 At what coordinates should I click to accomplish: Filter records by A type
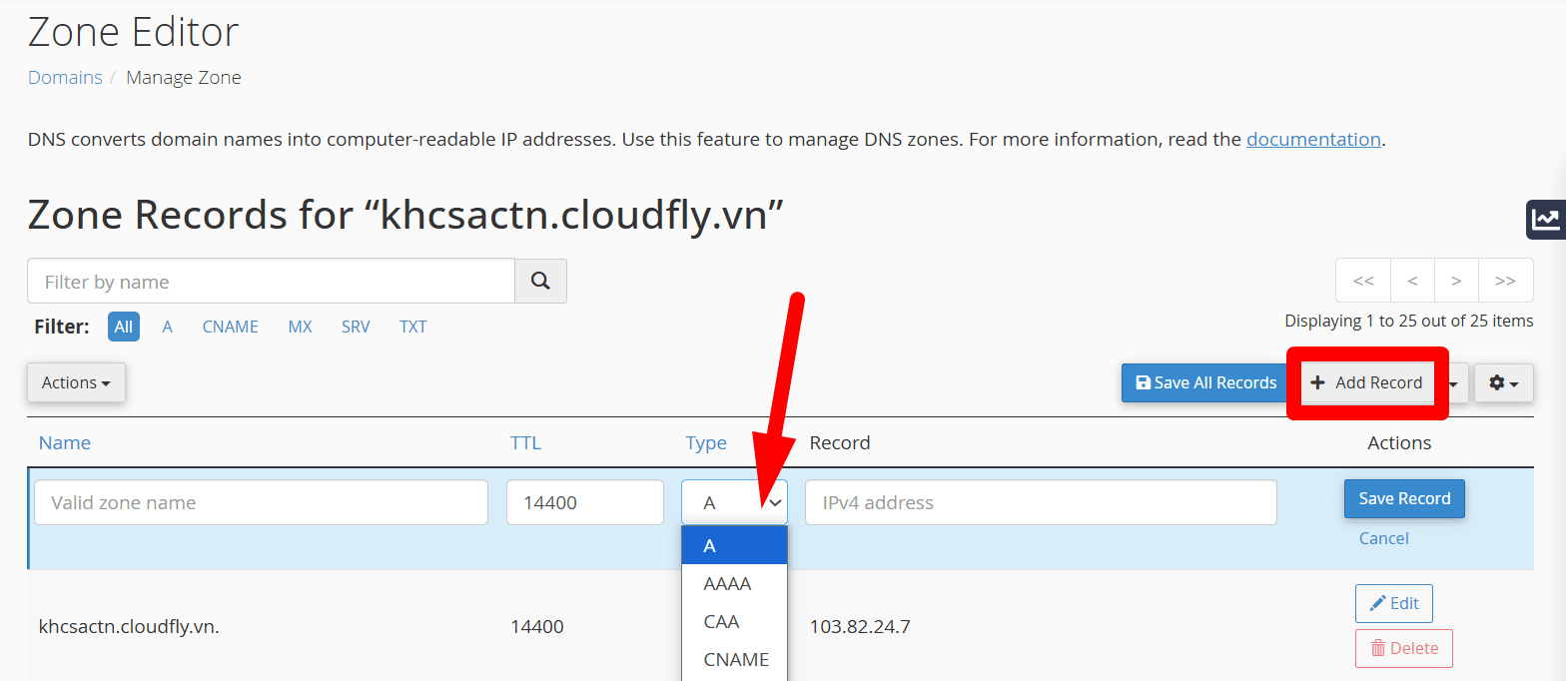(168, 327)
